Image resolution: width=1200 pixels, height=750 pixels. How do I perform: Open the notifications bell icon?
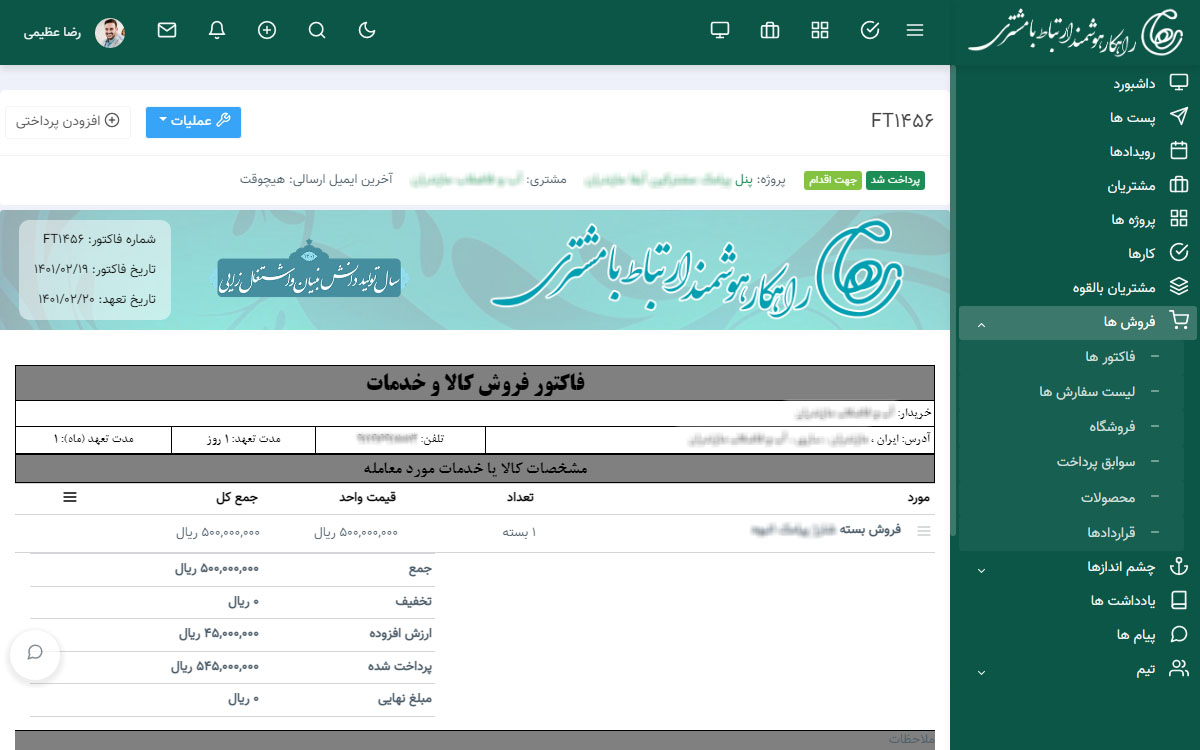pyautogui.click(x=217, y=30)
